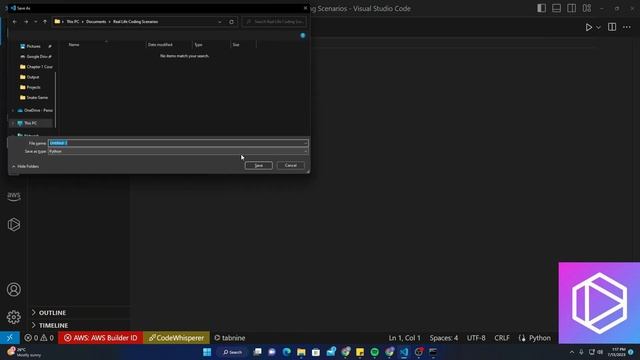The height and width of the screenshot is (360, 640).
Task: Click the dialog search box
Action: (x=275, y=22)
